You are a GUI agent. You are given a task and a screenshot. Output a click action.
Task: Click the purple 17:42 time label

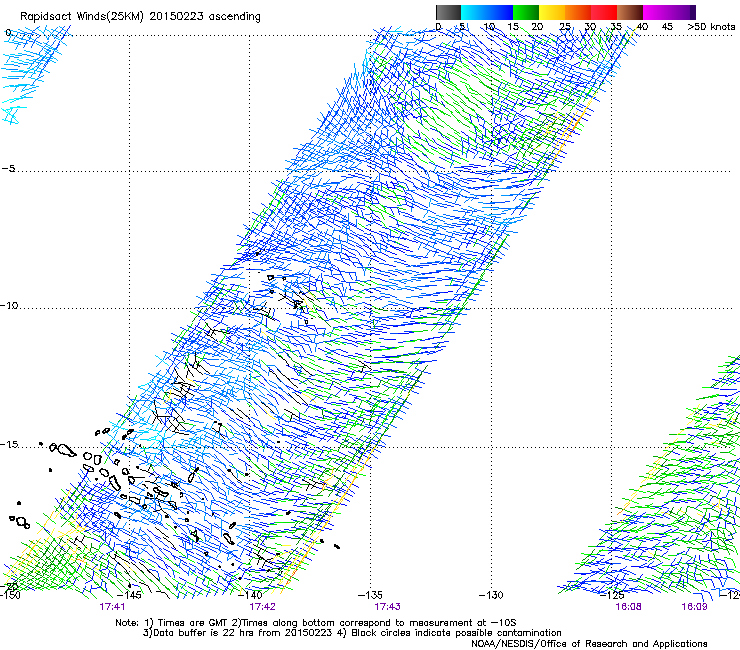pyautogui.click(x=262, y=607)
